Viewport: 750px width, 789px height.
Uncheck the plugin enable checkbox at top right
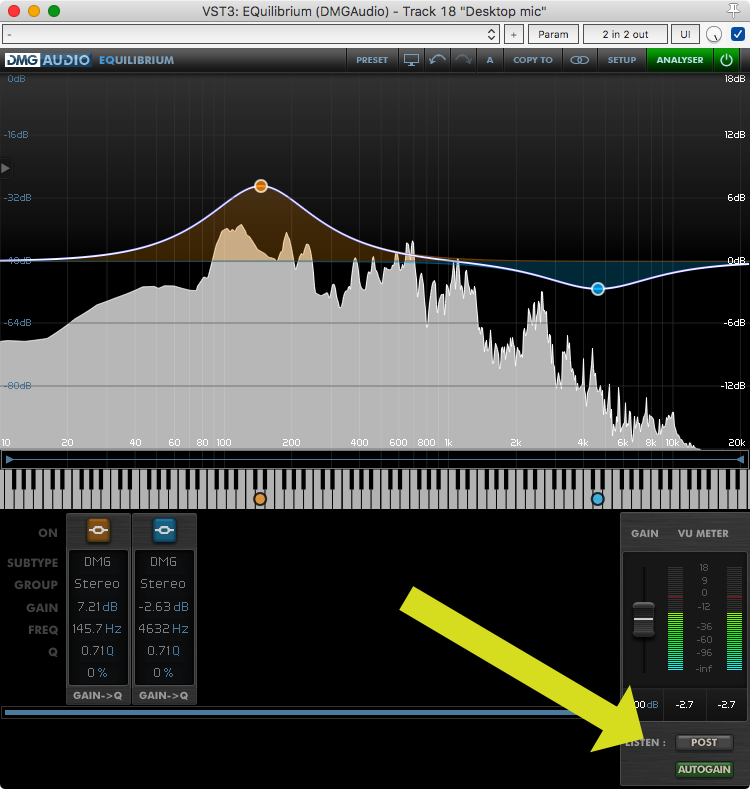click(738, 34)
